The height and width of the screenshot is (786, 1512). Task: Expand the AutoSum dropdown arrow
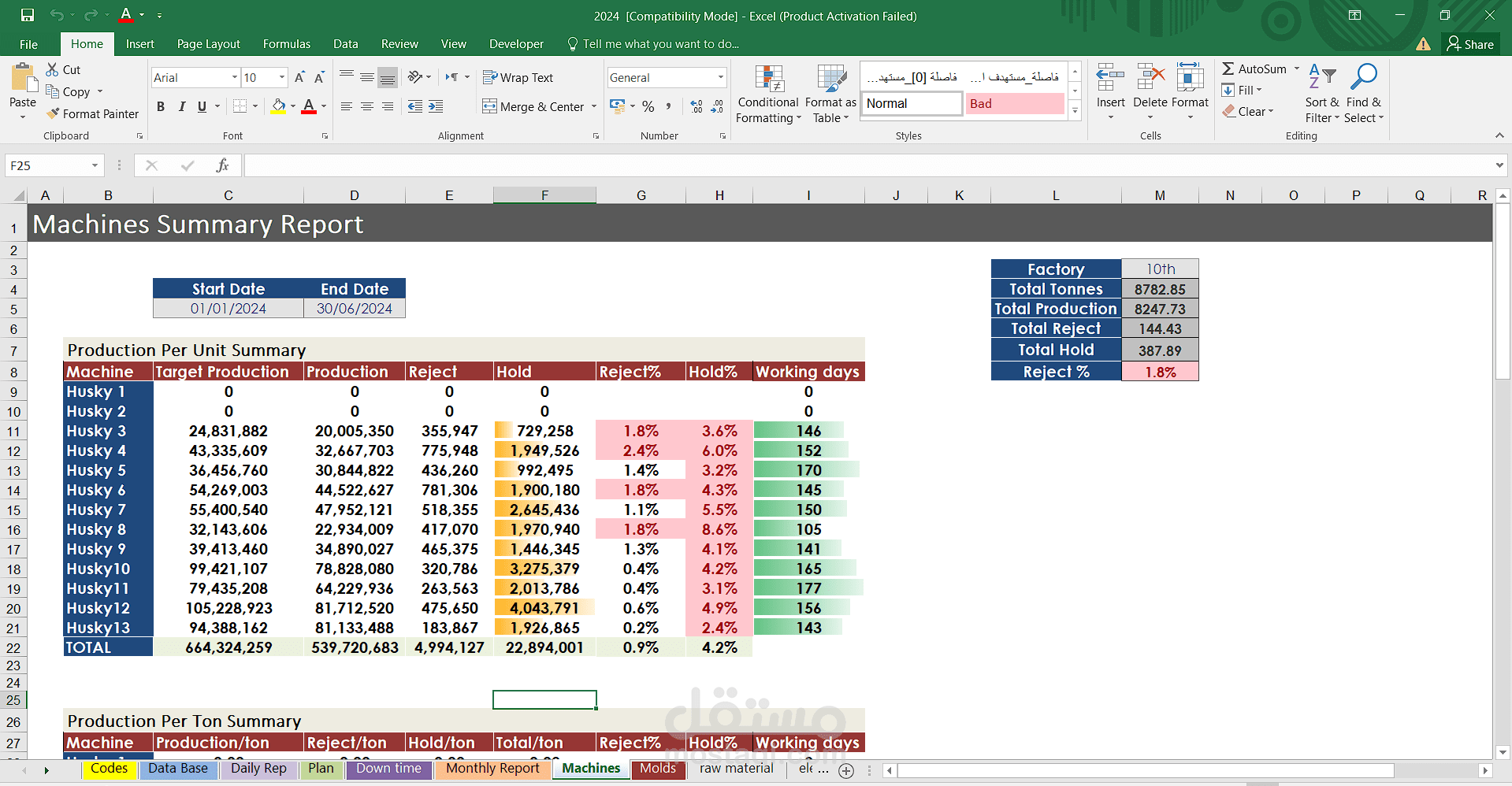[x=1296, y=69]
